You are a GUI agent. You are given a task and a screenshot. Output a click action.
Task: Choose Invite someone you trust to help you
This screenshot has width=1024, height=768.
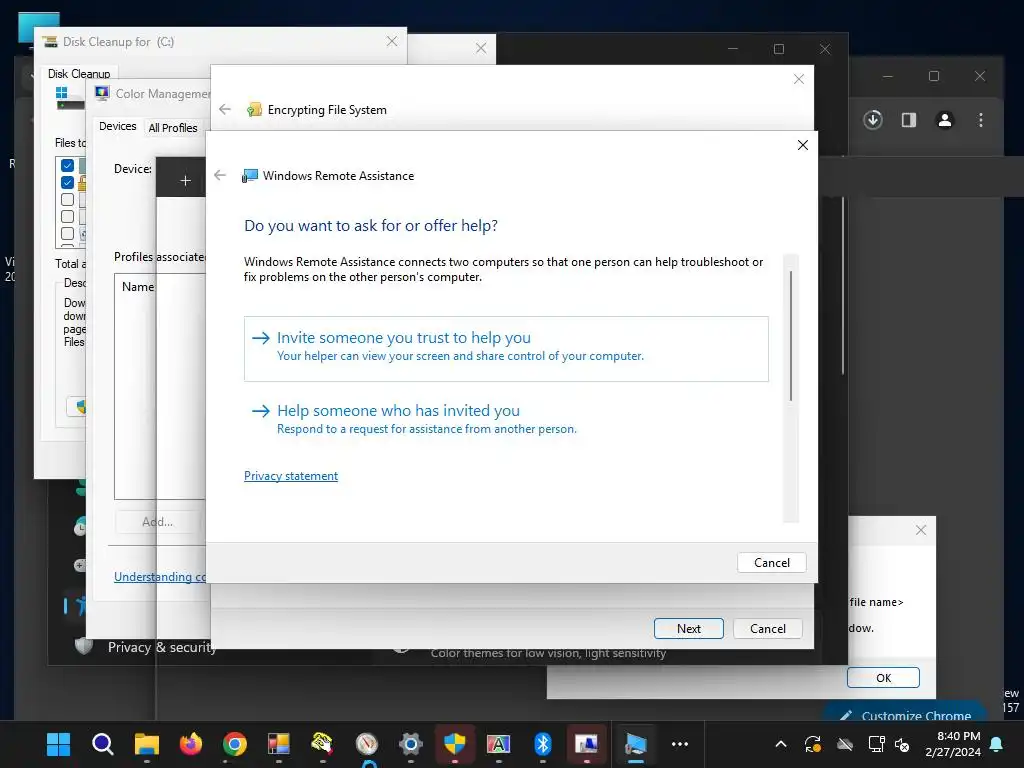(506, 349)
